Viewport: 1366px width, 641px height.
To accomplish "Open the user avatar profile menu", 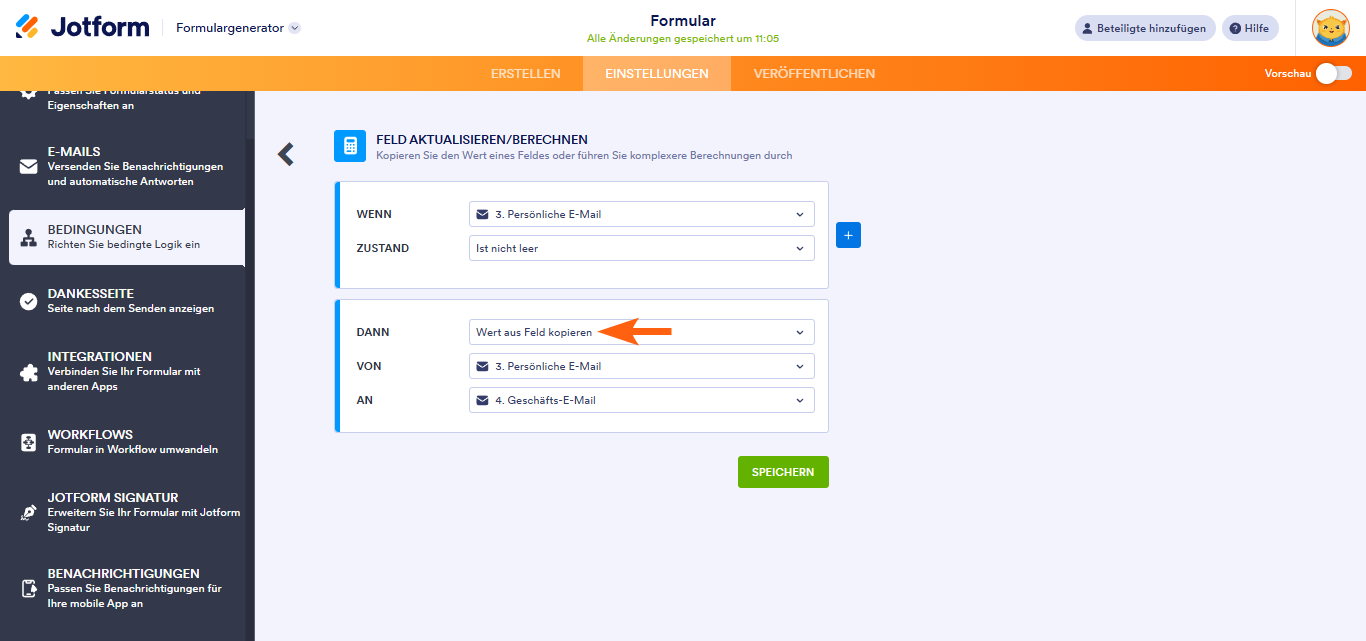I will pyautogui.click(x=1330, y=28).
